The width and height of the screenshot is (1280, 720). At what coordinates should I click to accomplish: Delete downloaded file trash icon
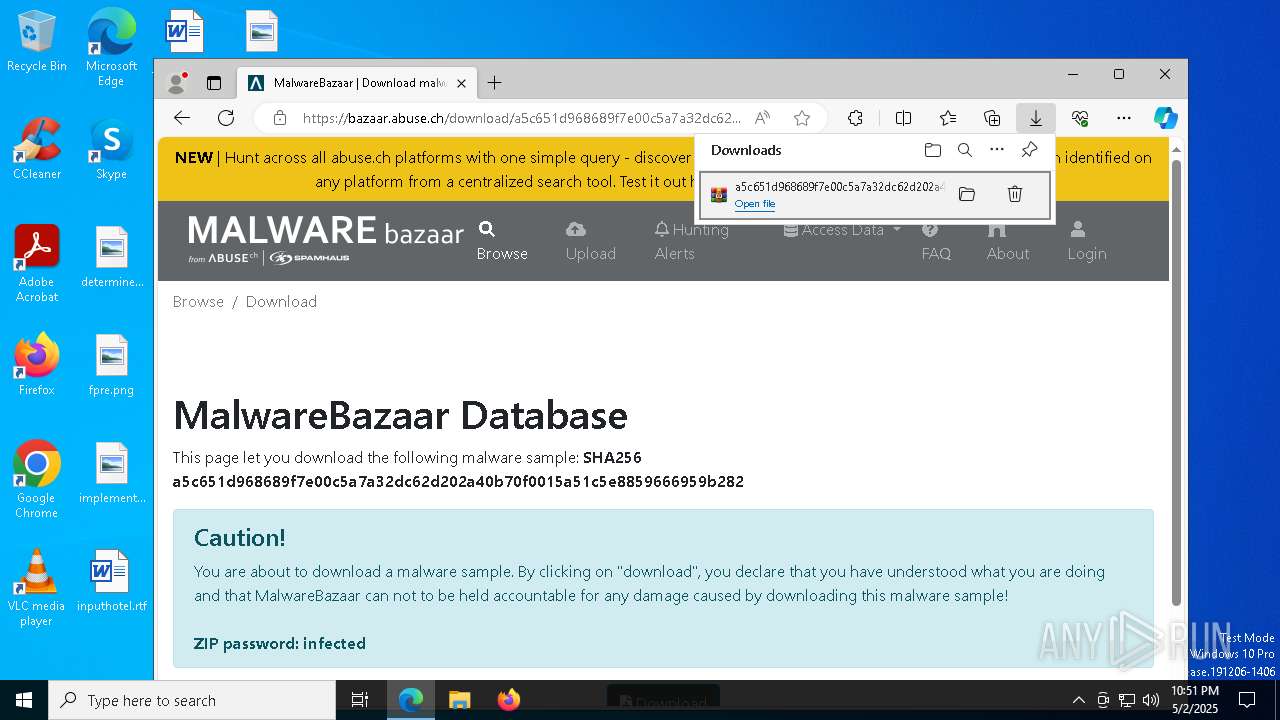tap(1014, 194)
